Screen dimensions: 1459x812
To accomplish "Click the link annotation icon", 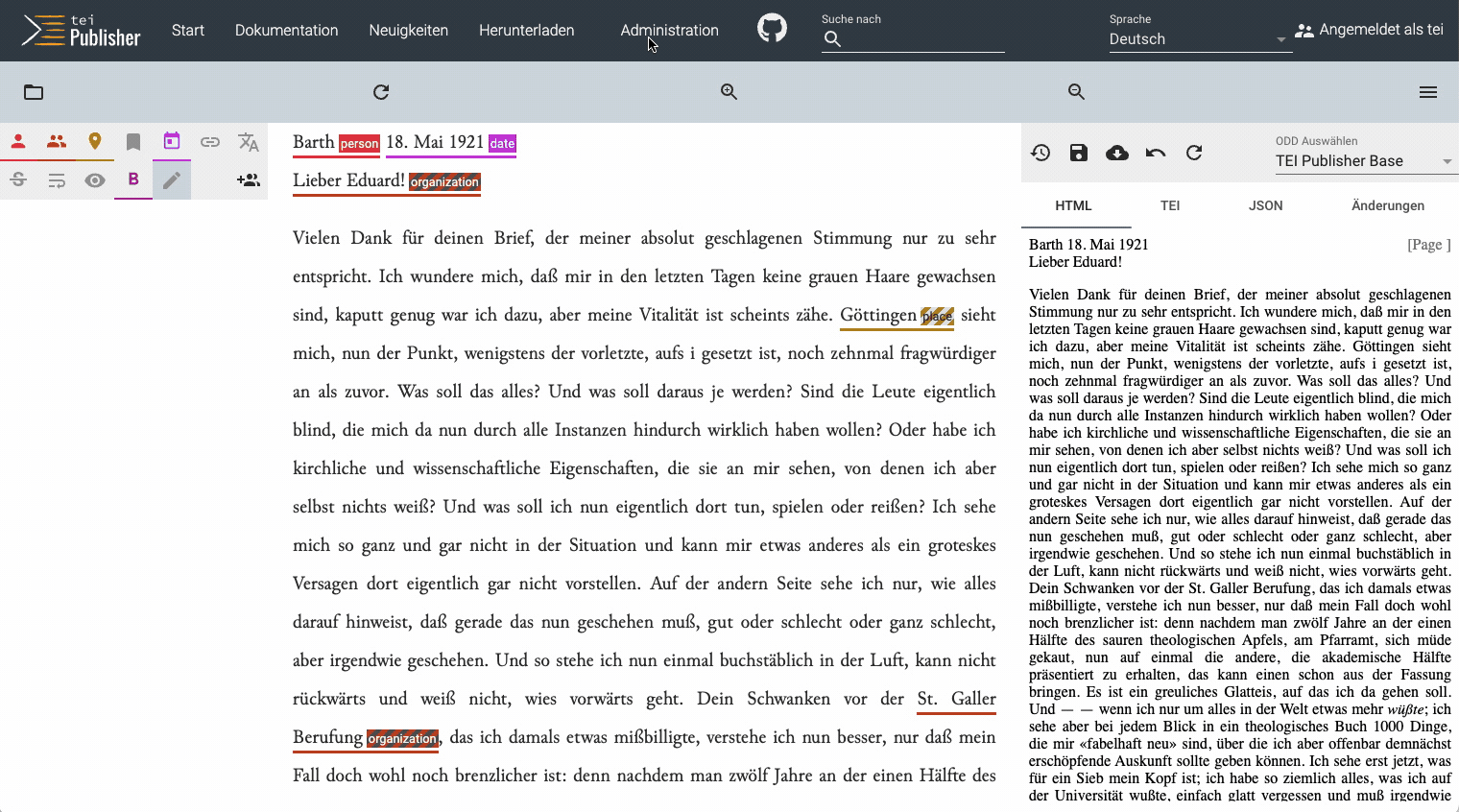I will point(210,142).
